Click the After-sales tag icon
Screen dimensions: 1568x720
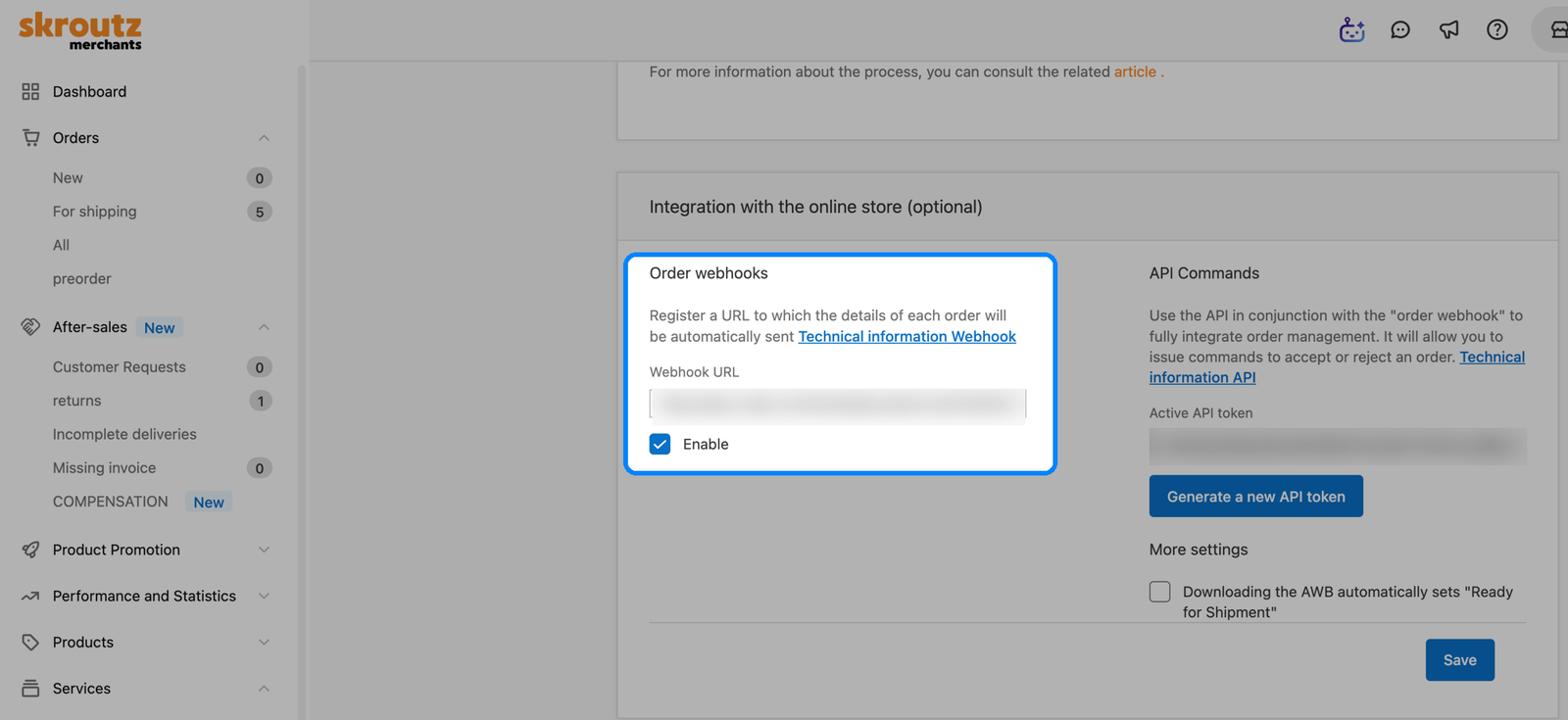(30, 326)
